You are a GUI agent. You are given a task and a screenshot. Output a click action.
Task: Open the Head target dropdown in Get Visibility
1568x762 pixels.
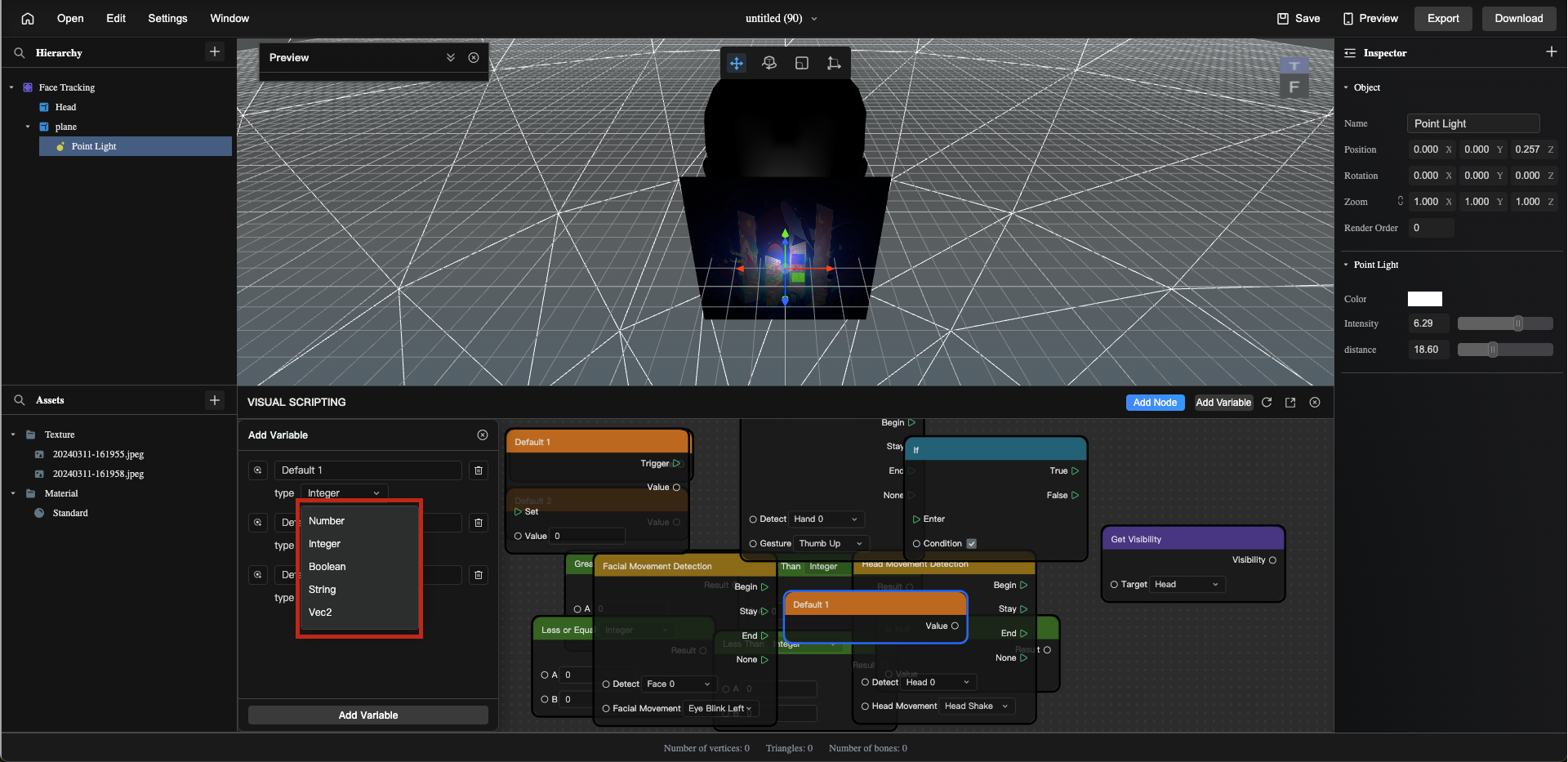(x=1187, y=585)
